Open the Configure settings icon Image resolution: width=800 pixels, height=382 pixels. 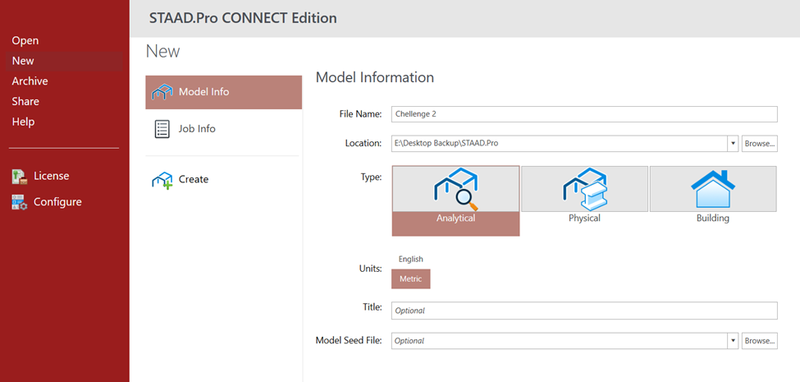click(x=19, y=202)
